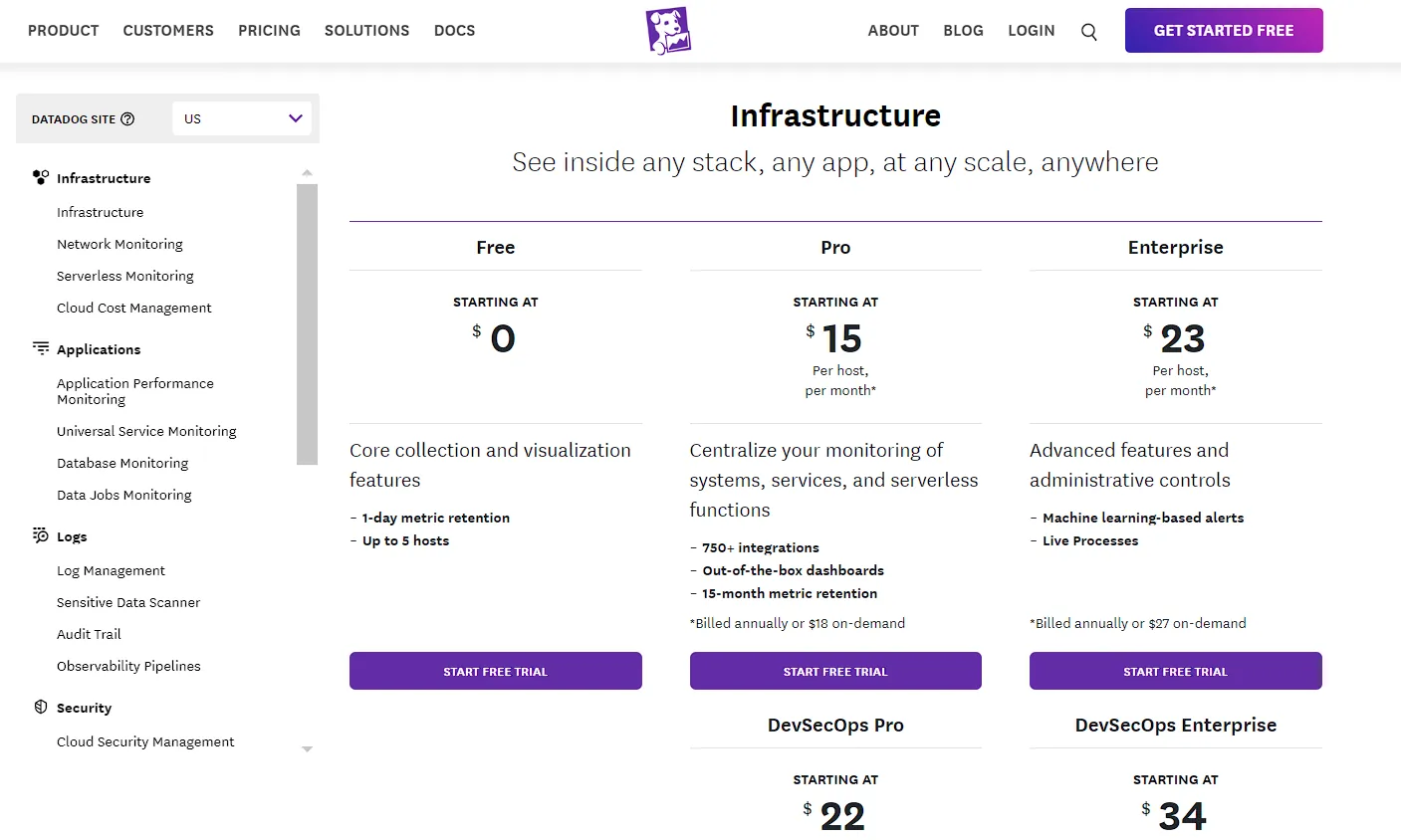Click the Security shield icon in sidebar
The image size is (1401, 840).
(41, 707)
